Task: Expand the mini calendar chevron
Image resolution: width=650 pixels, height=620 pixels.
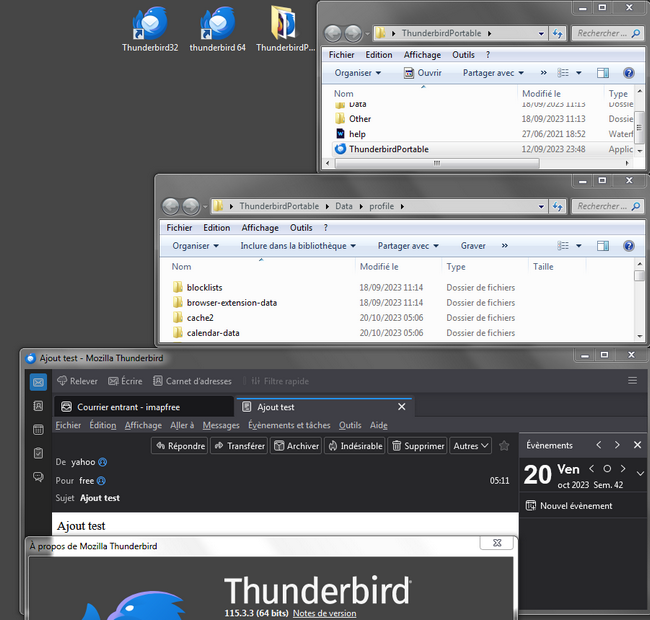Action: tap(640, 473)
